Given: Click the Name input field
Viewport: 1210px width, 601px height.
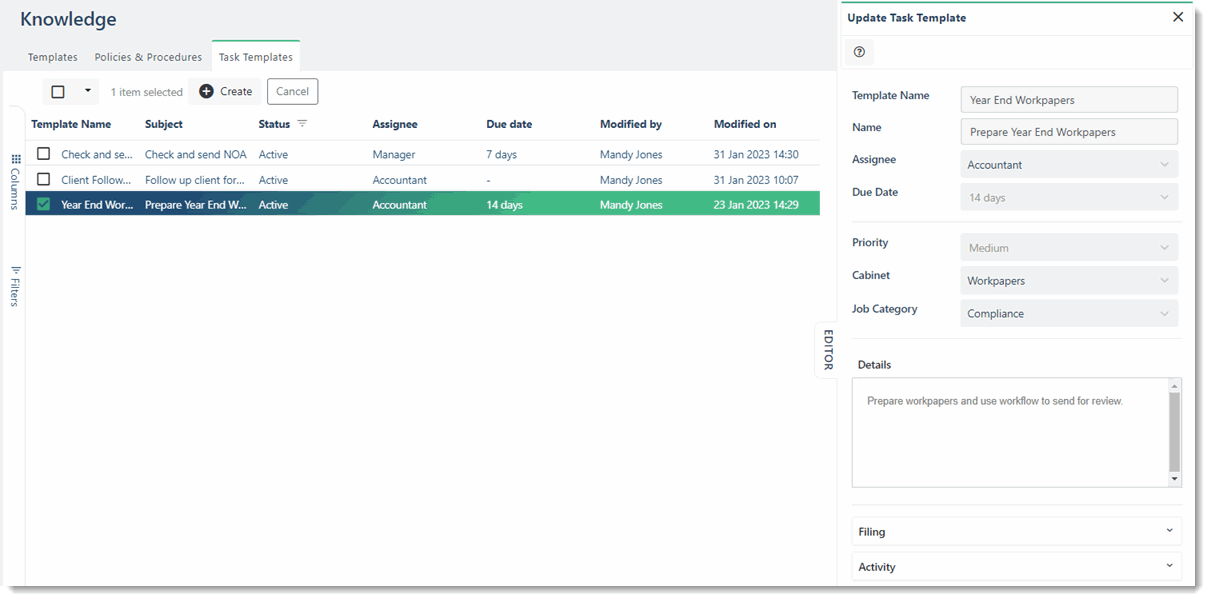Looking at the screenshot, I should (1069, 131).
